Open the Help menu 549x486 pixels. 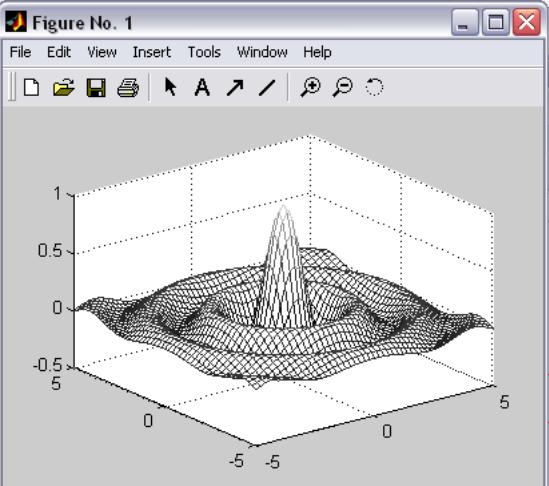coord(317,52)
